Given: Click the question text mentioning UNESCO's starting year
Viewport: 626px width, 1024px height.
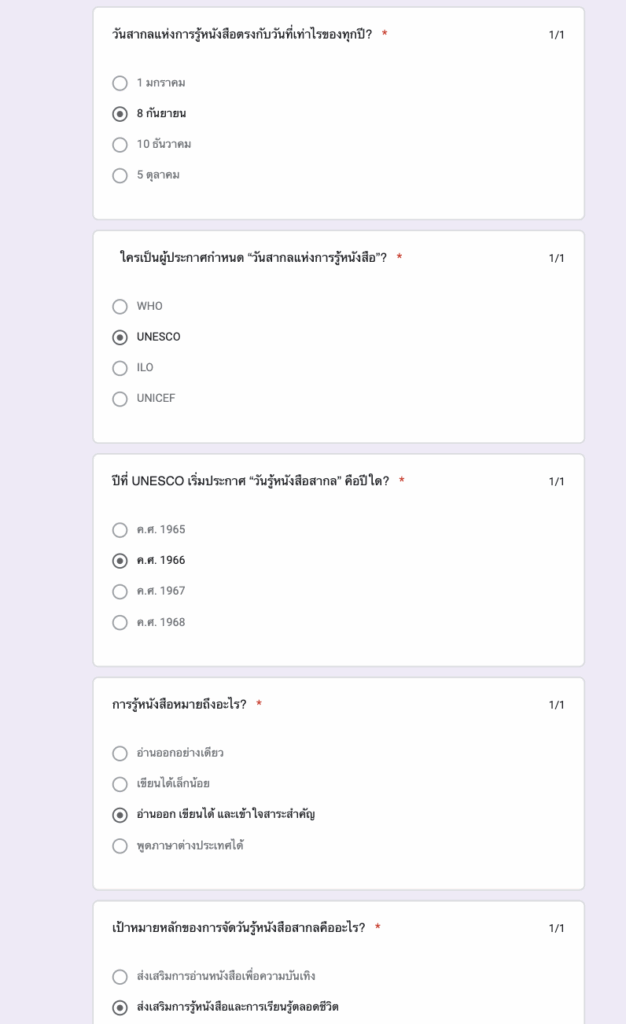Looking at the screenshot, I should click(250, 481).
